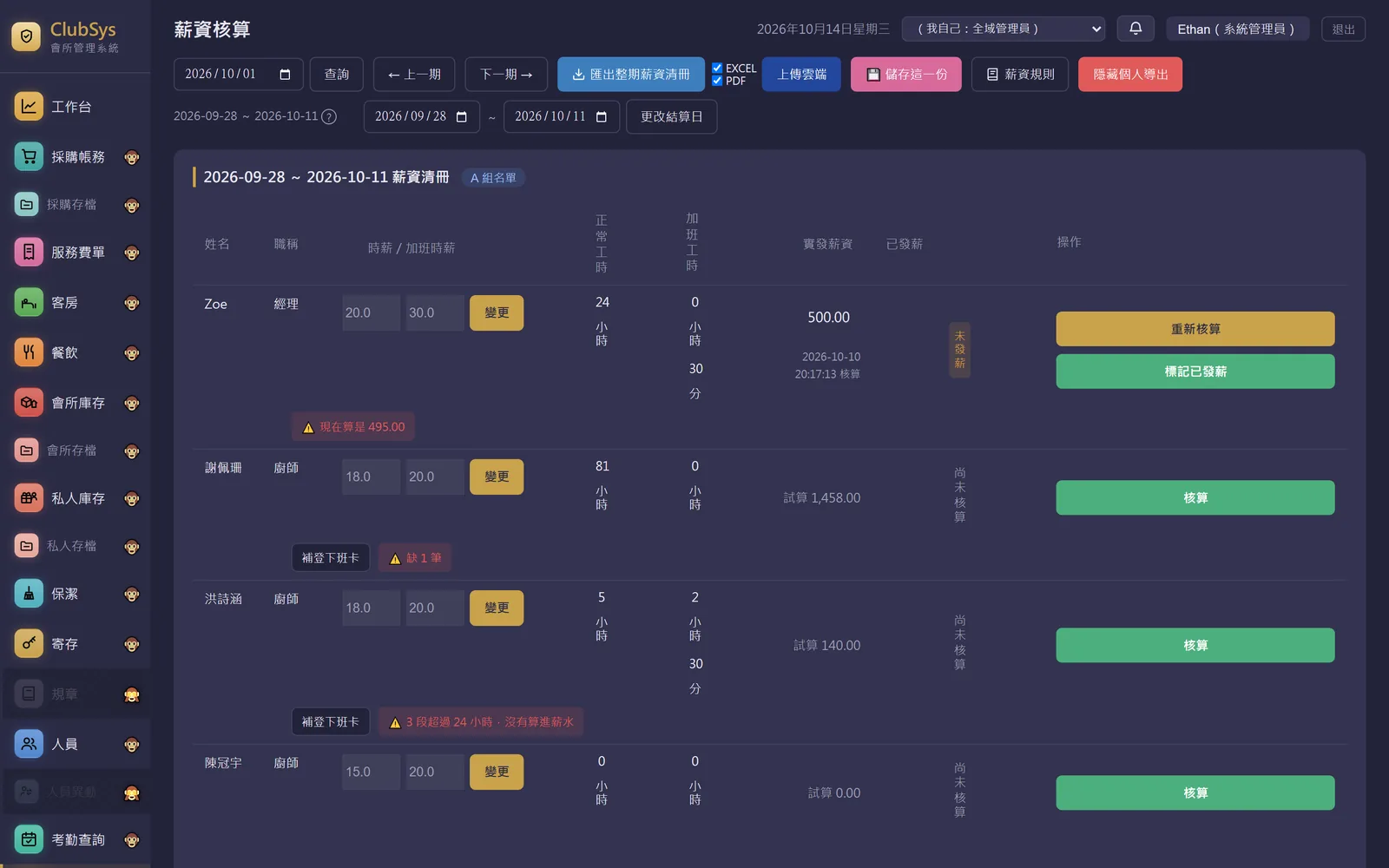The image size is (1389, 868).
Task: Go to previous period 上一期
Action: pos(414,74)
